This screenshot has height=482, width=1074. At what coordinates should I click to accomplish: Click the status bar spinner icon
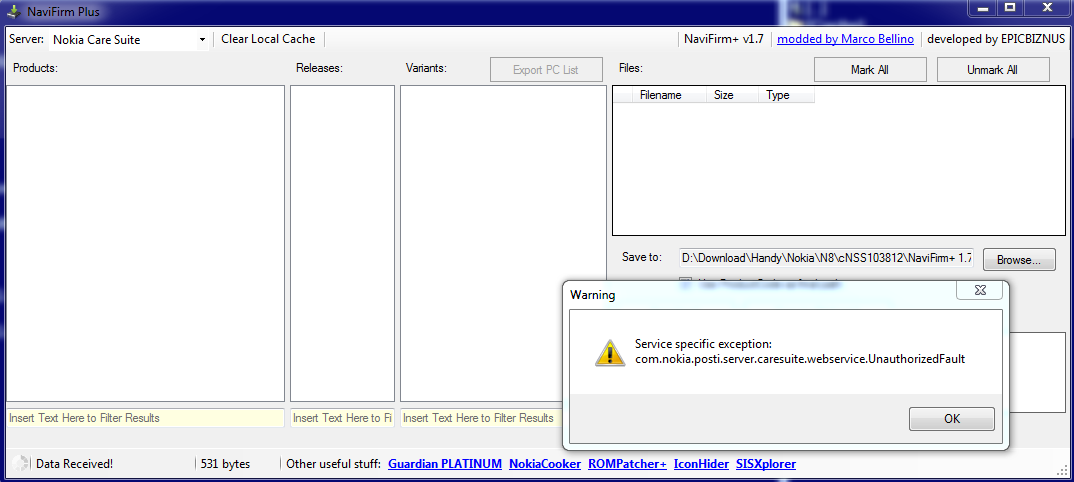point(21,464)
